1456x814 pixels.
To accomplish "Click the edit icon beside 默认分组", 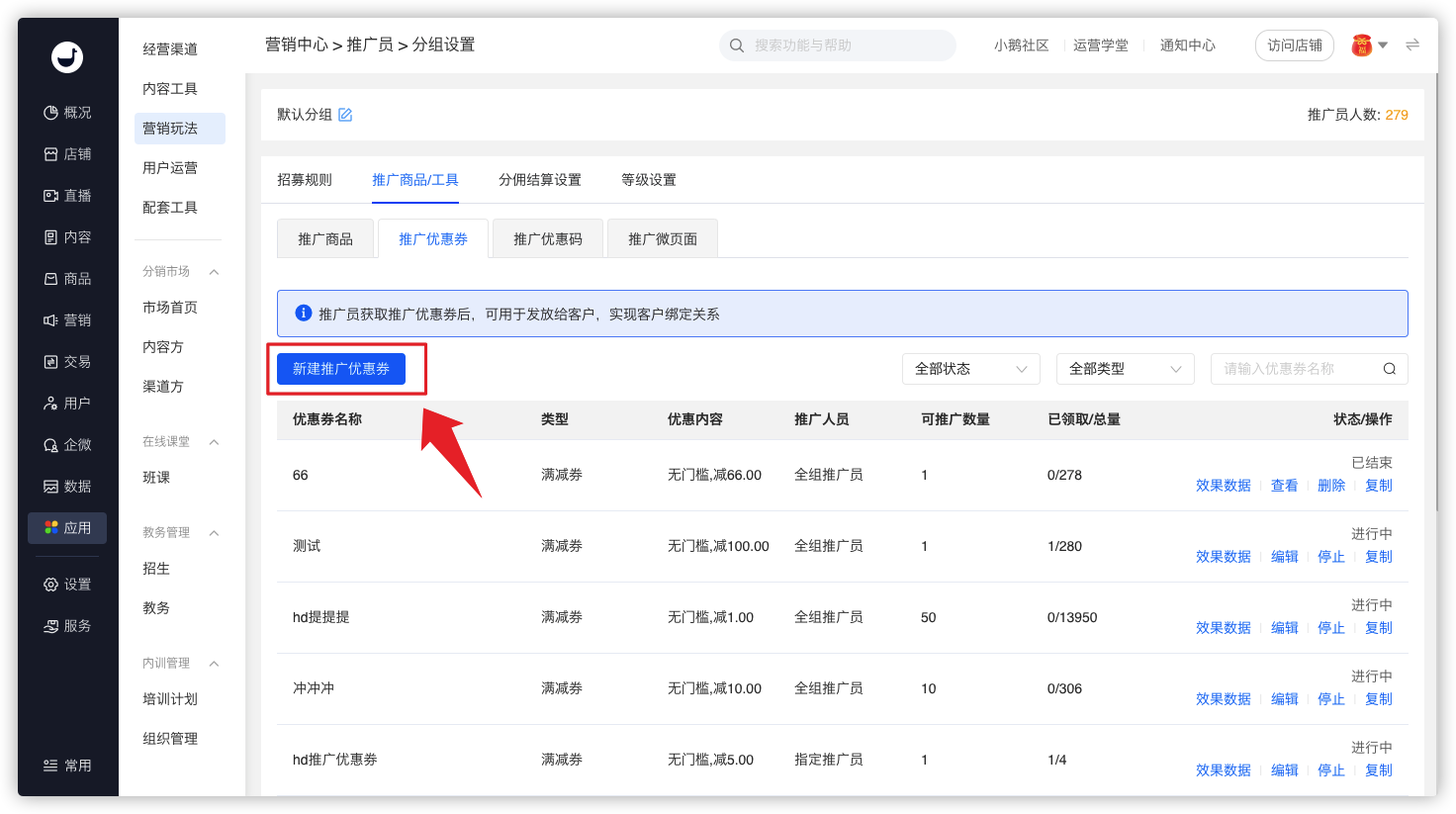I will pos(345,115).
